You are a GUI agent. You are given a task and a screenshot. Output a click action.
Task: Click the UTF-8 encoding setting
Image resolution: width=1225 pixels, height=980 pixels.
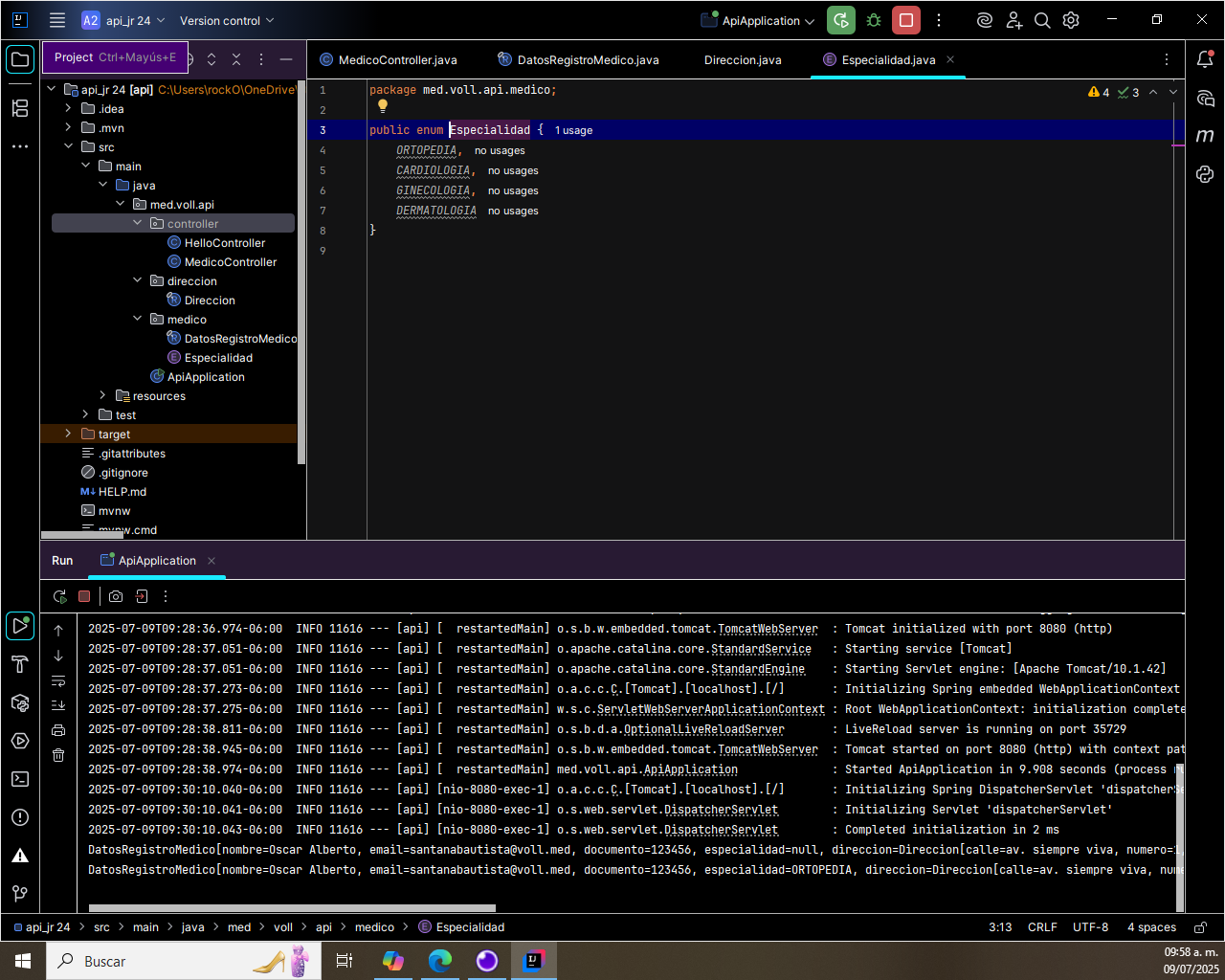coord(1090,927)
